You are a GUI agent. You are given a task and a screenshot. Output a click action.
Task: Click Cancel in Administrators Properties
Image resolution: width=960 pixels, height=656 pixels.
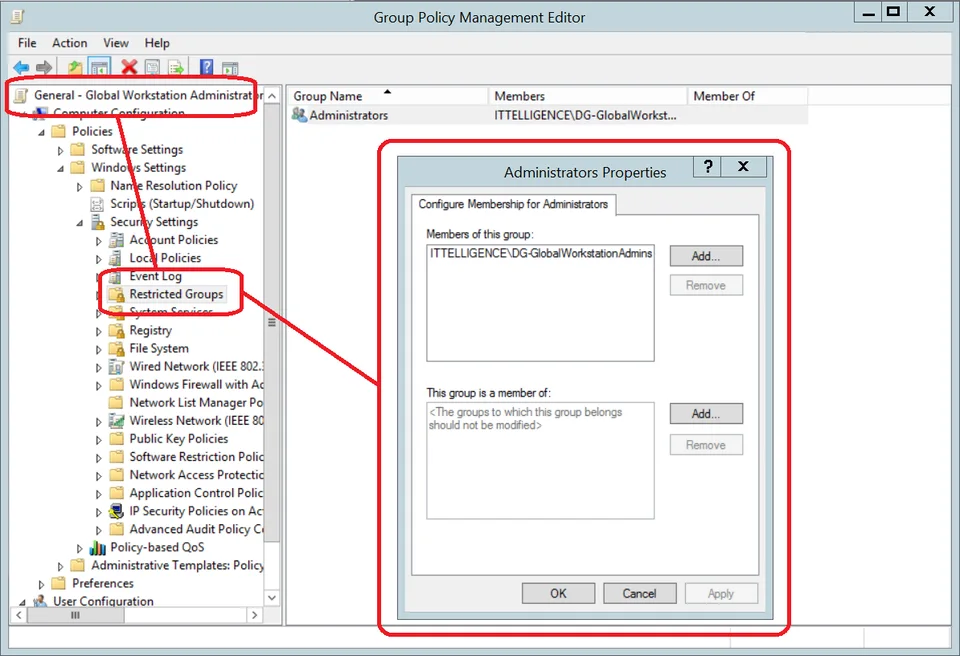pos(640,594)
